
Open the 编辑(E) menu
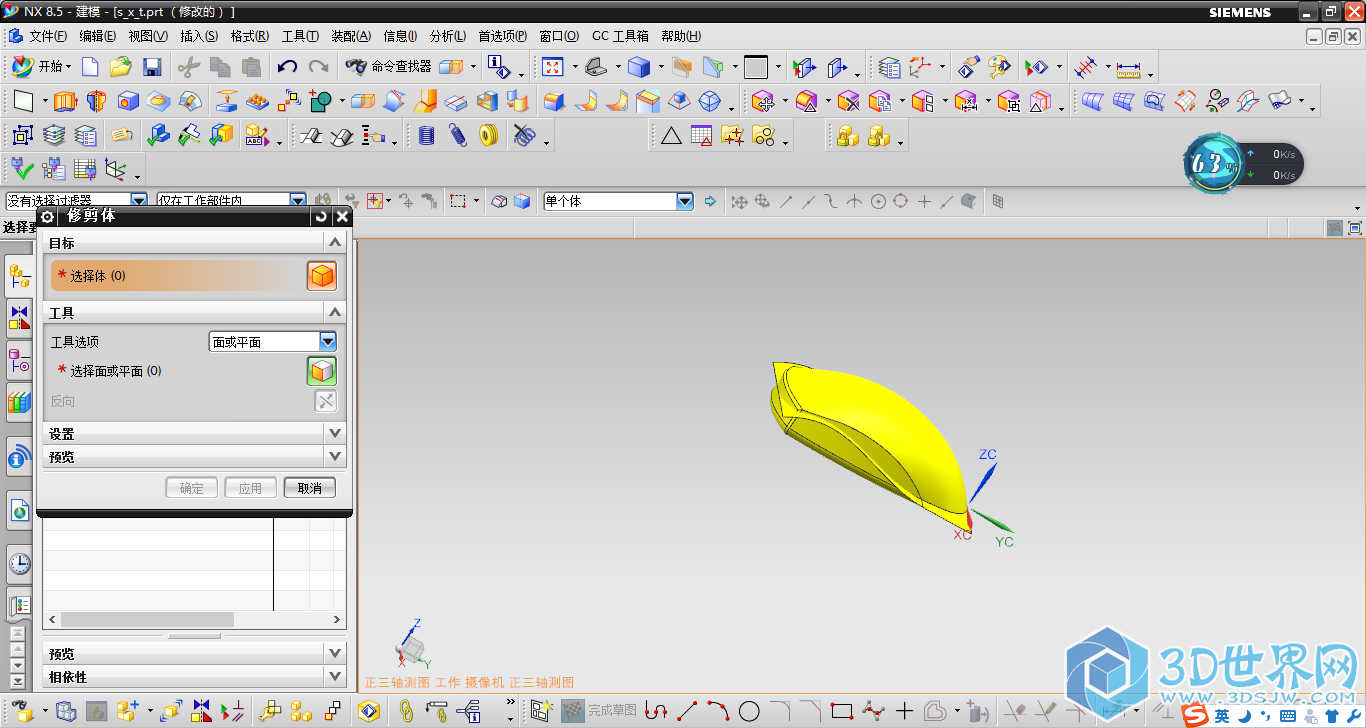(97, 36)
